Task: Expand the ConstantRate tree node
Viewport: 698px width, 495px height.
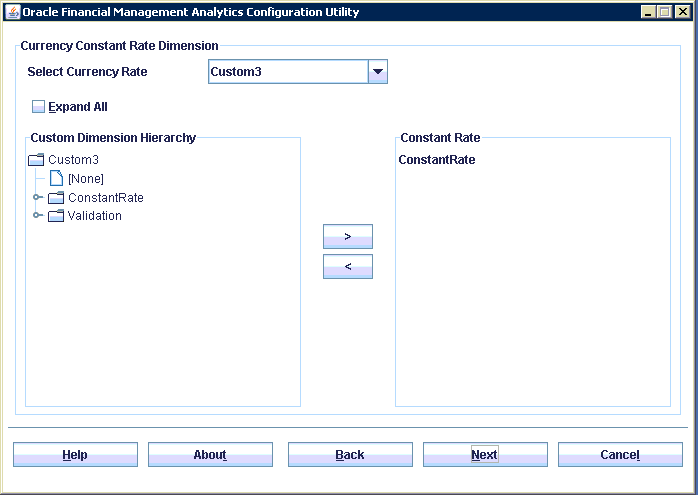Action: point(38,197)
